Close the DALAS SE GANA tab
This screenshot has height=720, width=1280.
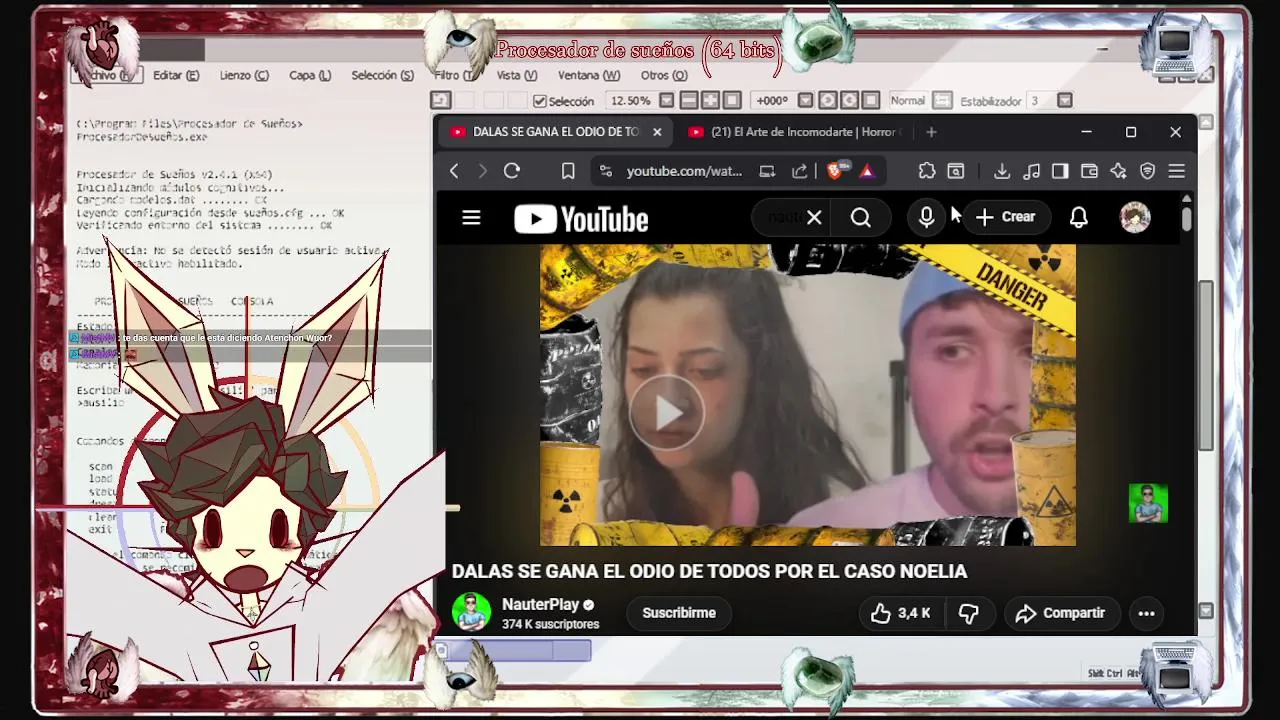(657, 132)
